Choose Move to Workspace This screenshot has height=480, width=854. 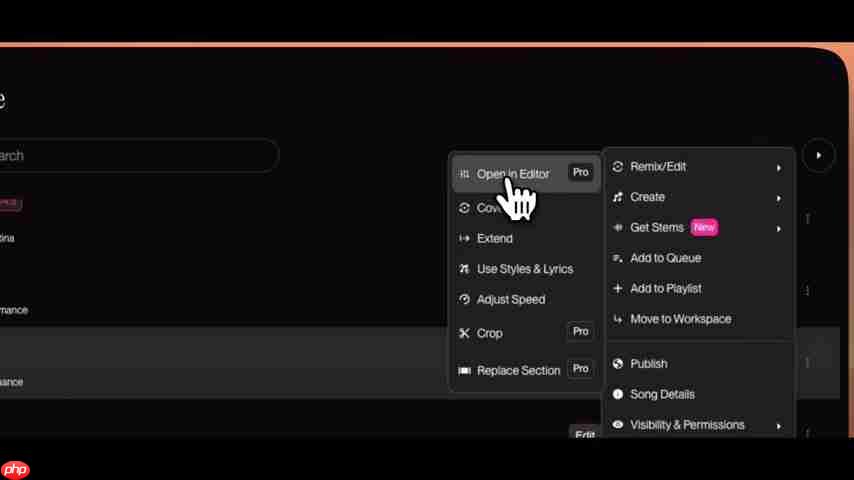699,319
